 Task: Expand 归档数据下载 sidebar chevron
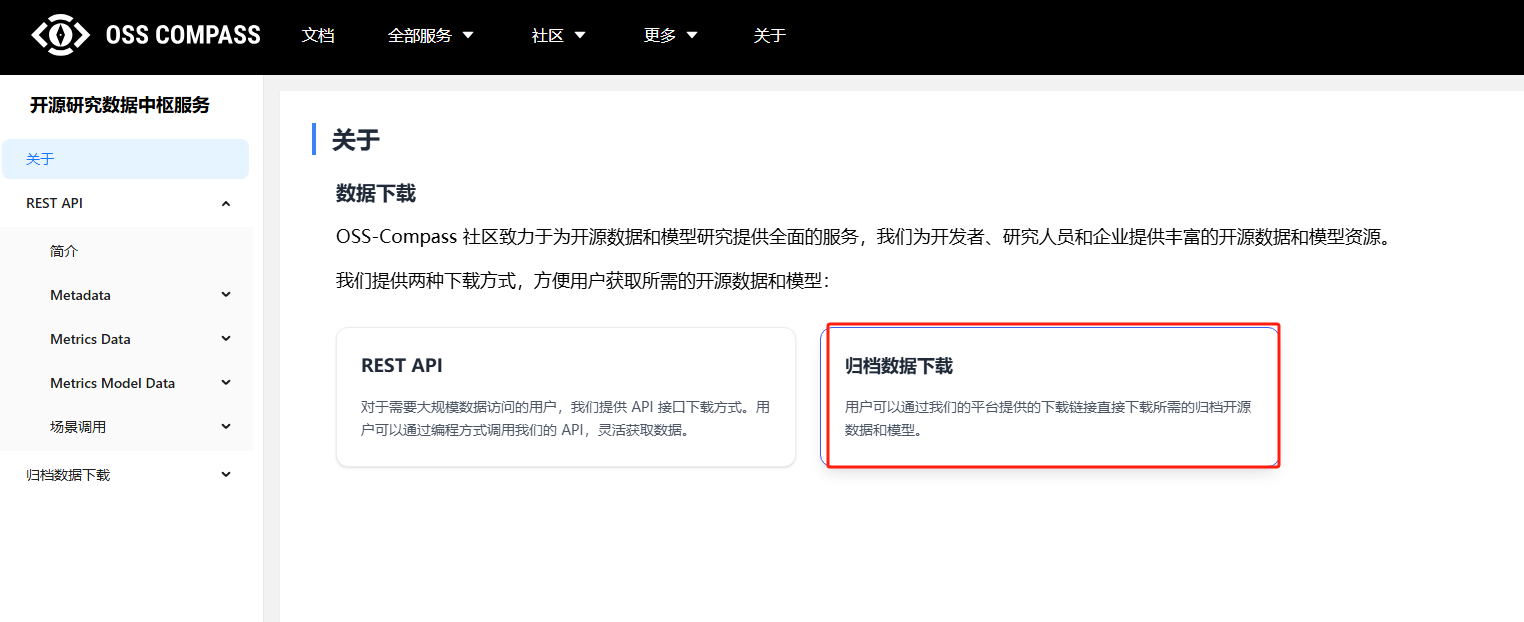click(226, 475)
